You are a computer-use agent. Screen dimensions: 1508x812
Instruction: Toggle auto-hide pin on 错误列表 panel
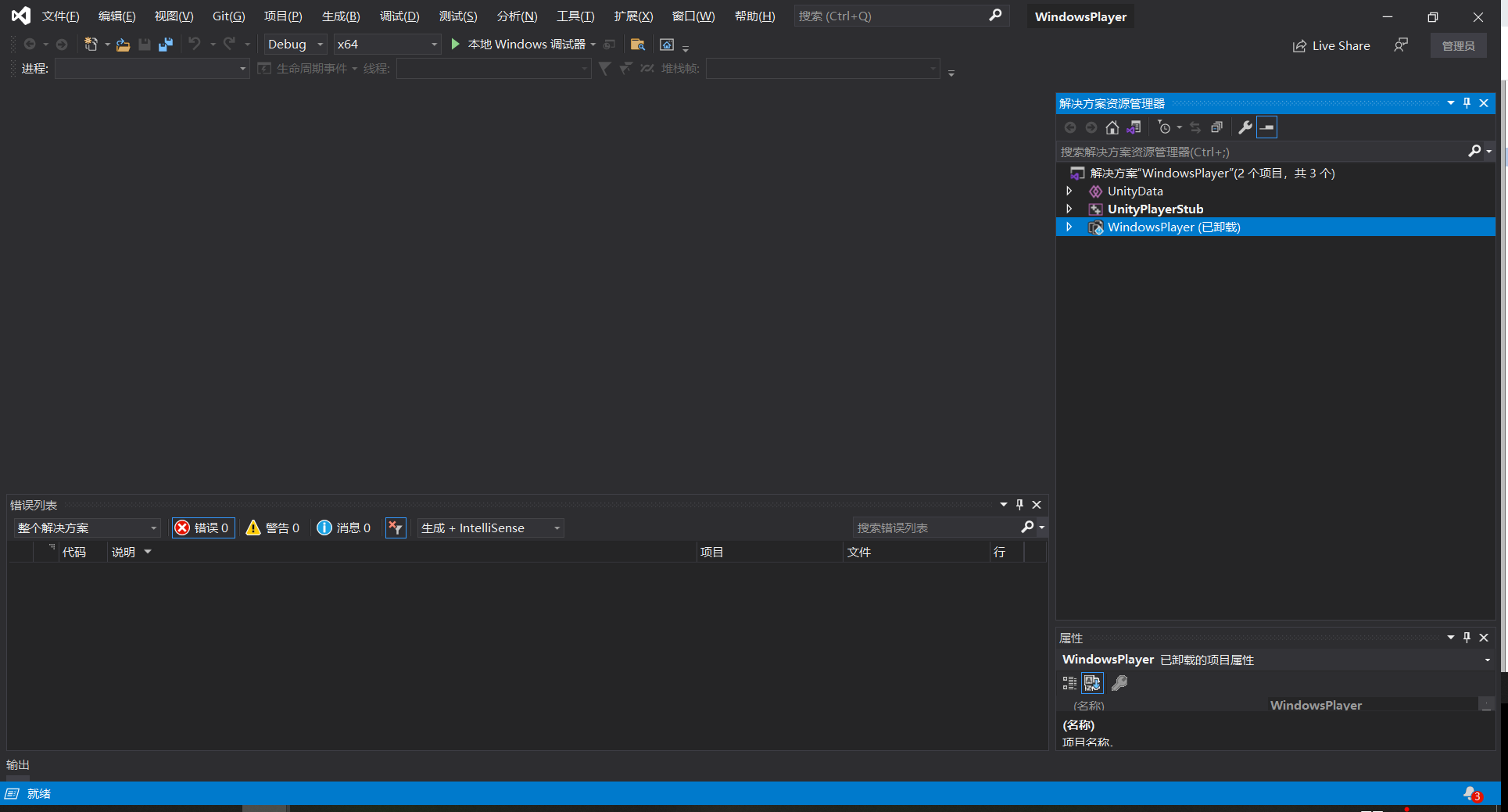coord(1019,505)
